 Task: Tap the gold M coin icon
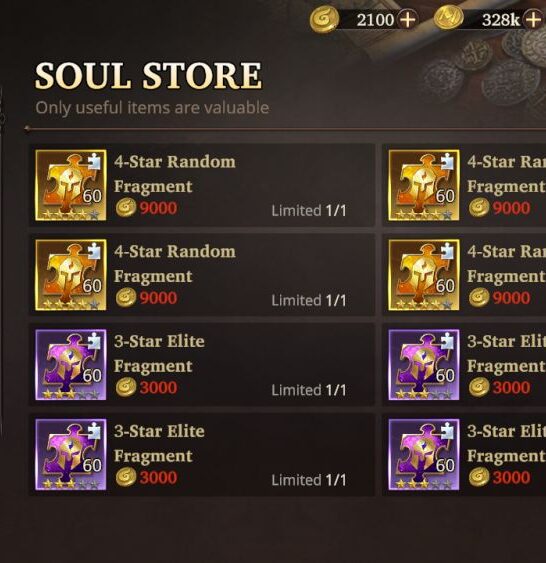point(449,18)
